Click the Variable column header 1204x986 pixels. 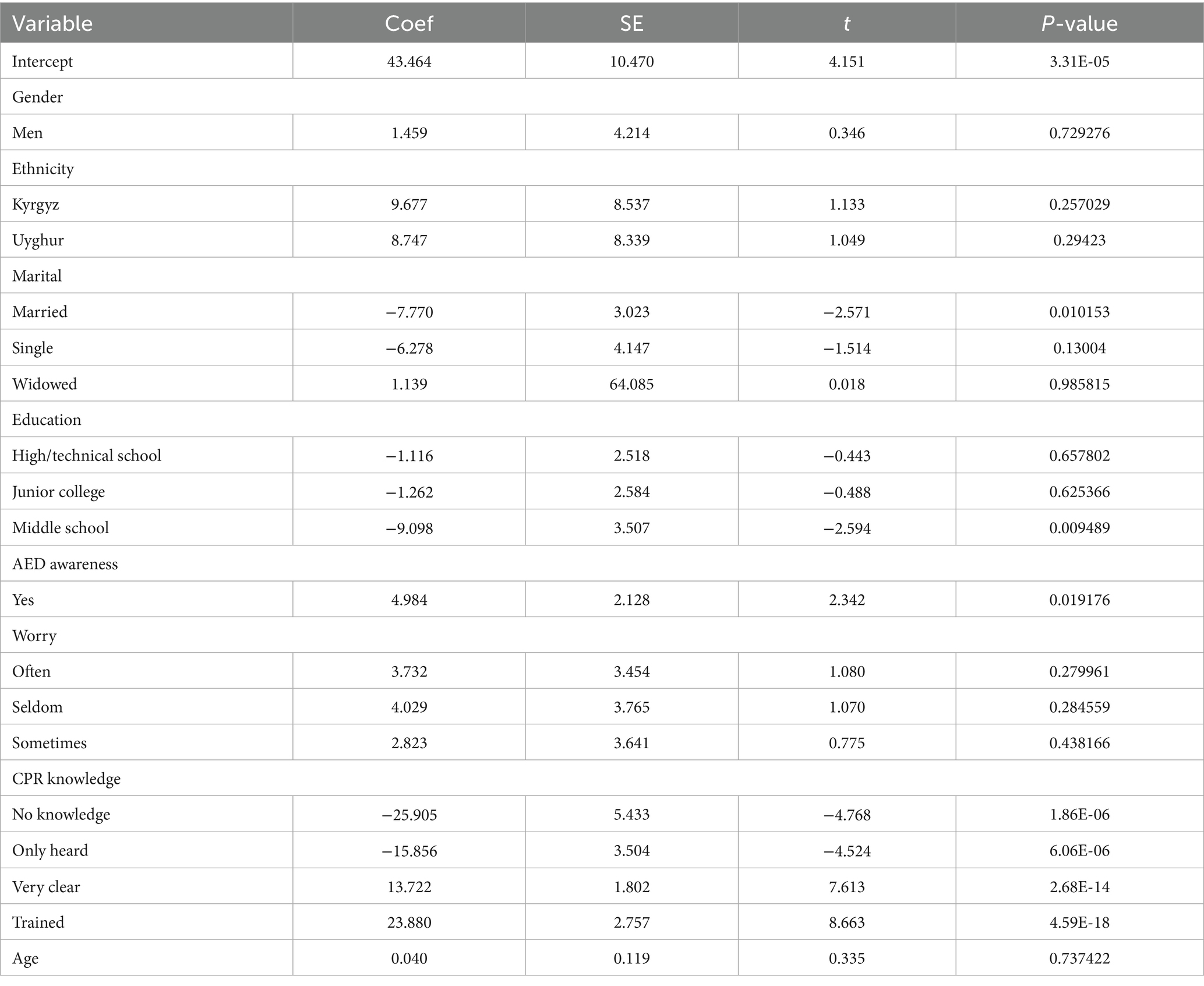[52, 23]
